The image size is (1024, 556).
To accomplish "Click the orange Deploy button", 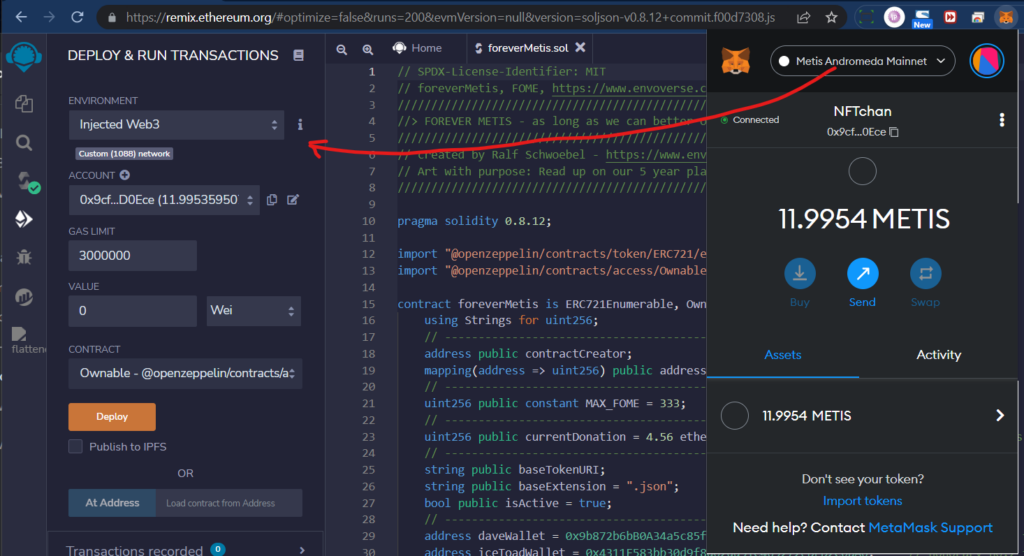I will coord(112,417).
